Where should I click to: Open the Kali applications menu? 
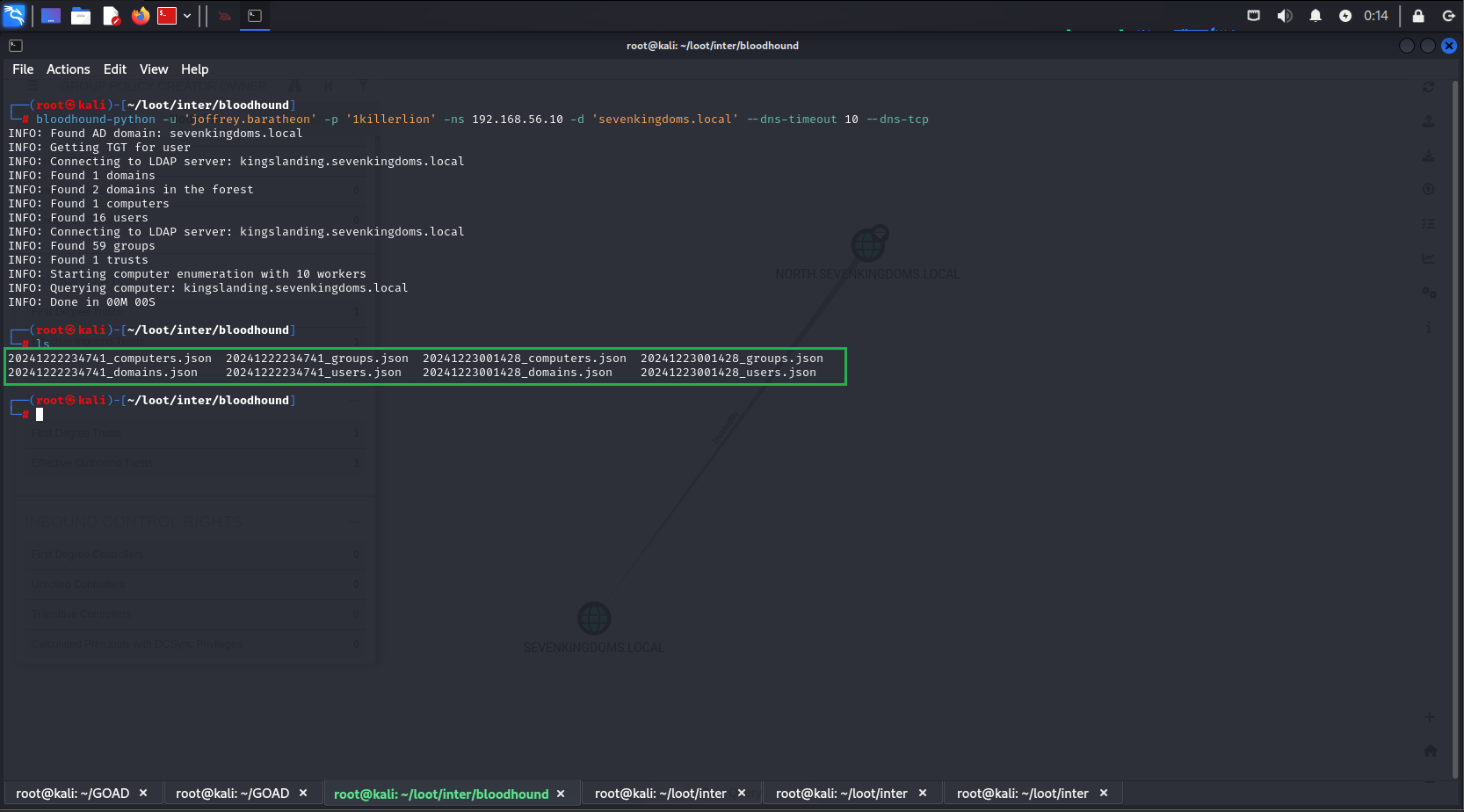pyautogui.click(x=14, y=15)
